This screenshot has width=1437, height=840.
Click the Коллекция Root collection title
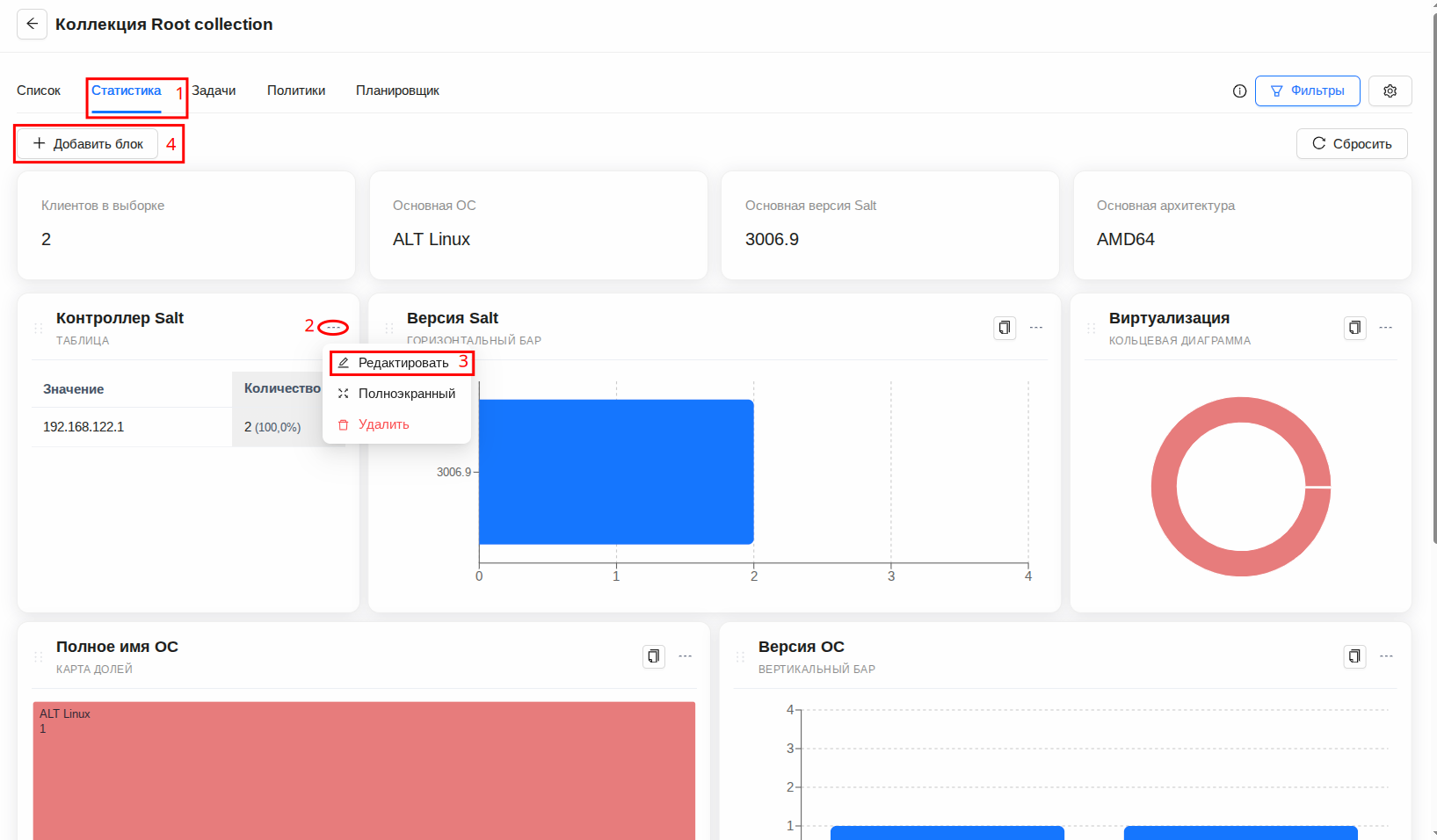point(164,24)
